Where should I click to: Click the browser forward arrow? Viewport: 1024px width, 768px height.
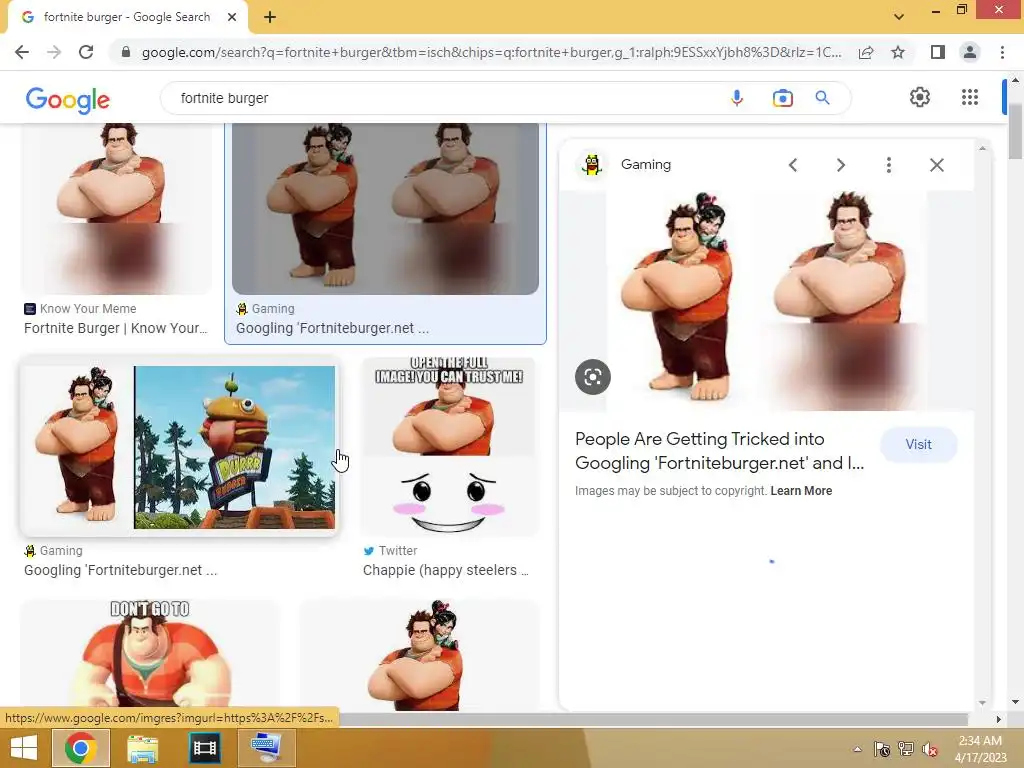[x=54, y=52]
